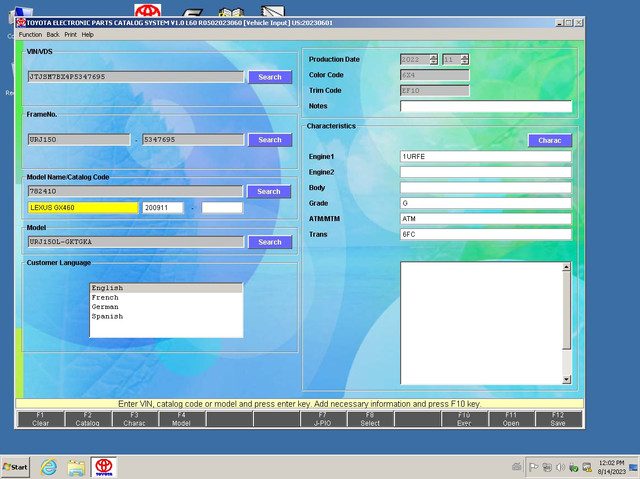
Task: Click the Notes input field
Action: point(486,106)
